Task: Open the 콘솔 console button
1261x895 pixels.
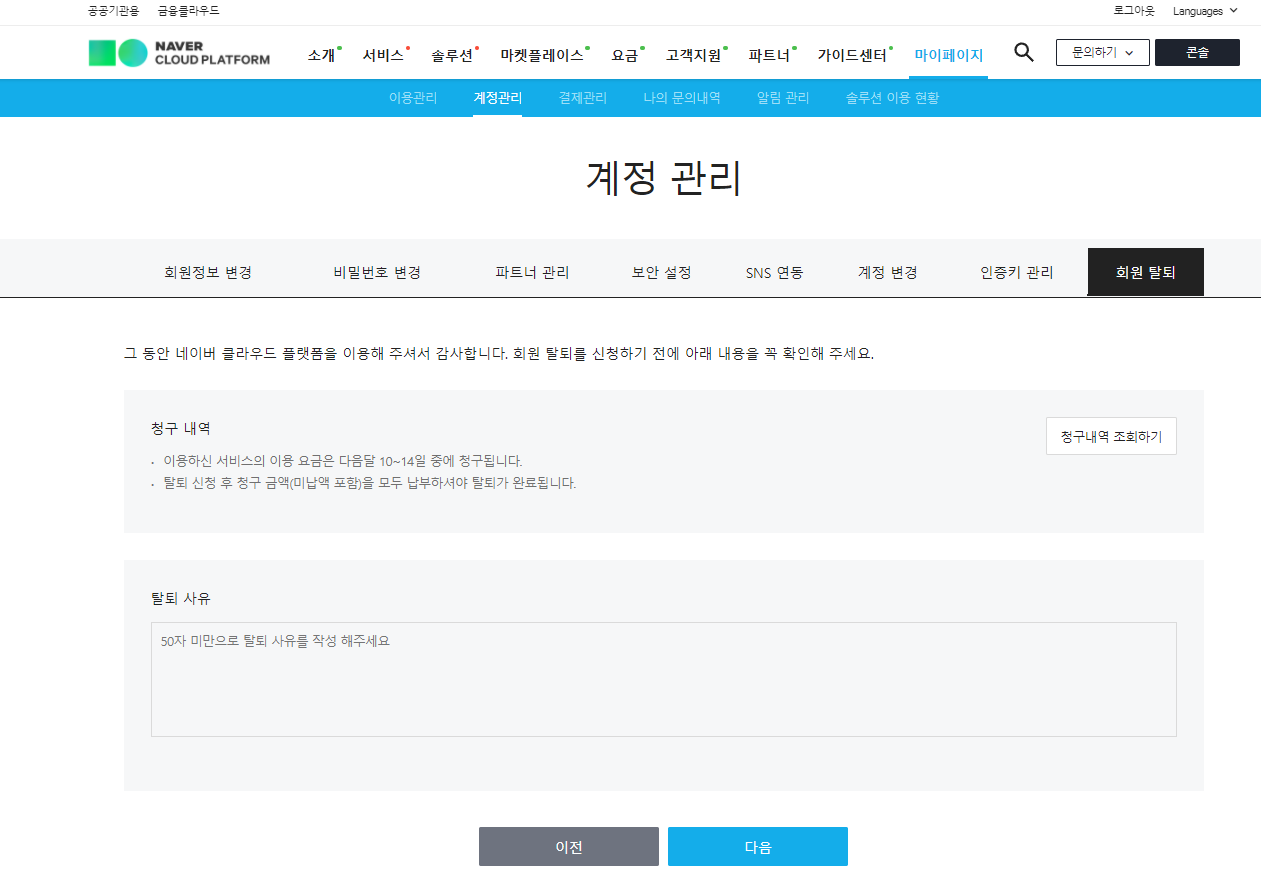Action: pos(1197,52)
